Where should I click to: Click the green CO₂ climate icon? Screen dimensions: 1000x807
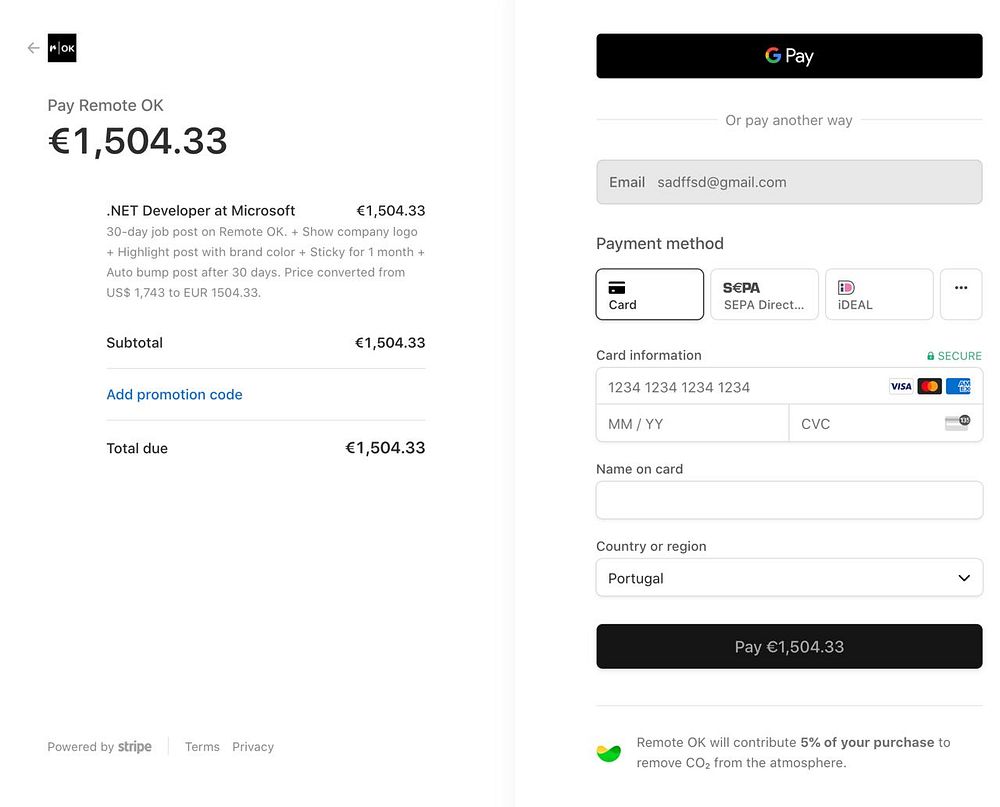click(609, 753)
